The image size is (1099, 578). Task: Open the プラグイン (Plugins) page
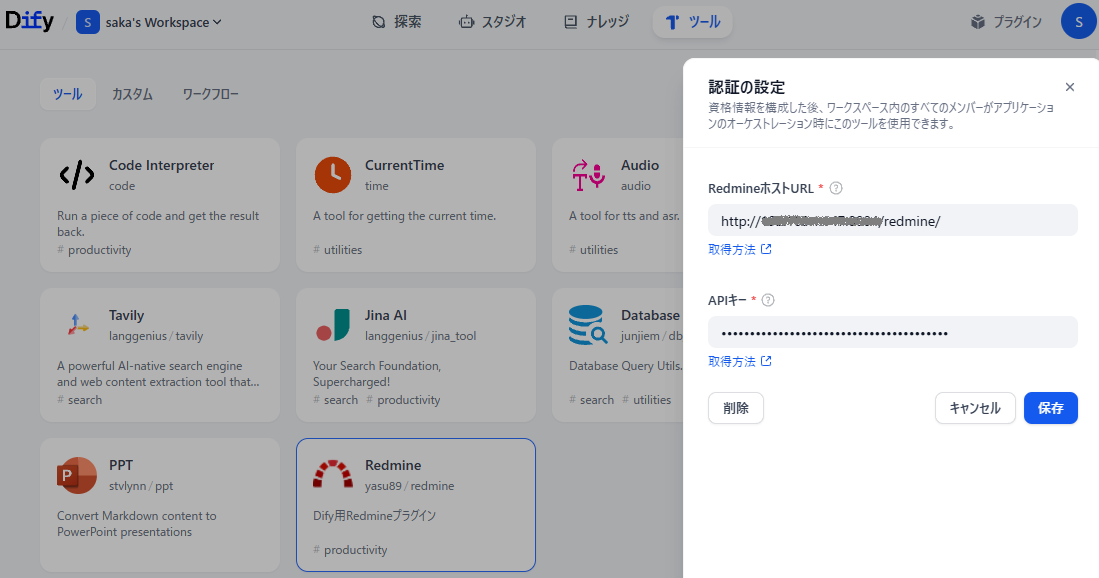(1006, 22)
